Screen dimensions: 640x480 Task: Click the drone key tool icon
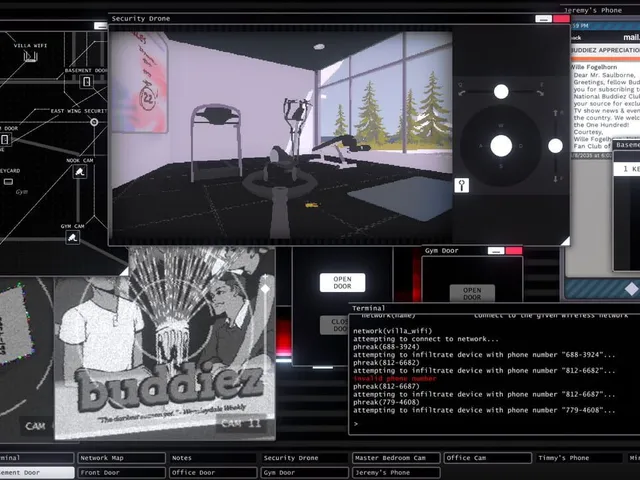462,185
